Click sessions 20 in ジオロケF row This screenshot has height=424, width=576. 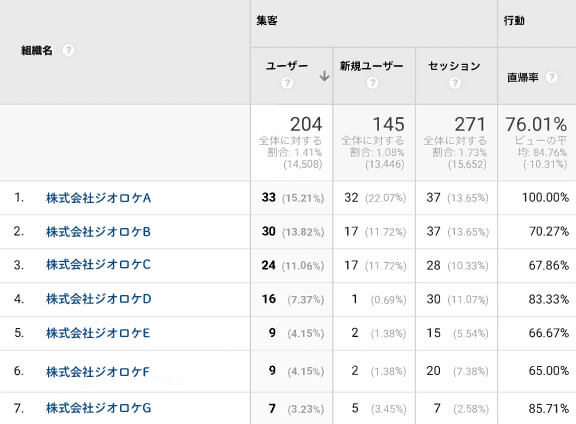(x=433, y=371)
